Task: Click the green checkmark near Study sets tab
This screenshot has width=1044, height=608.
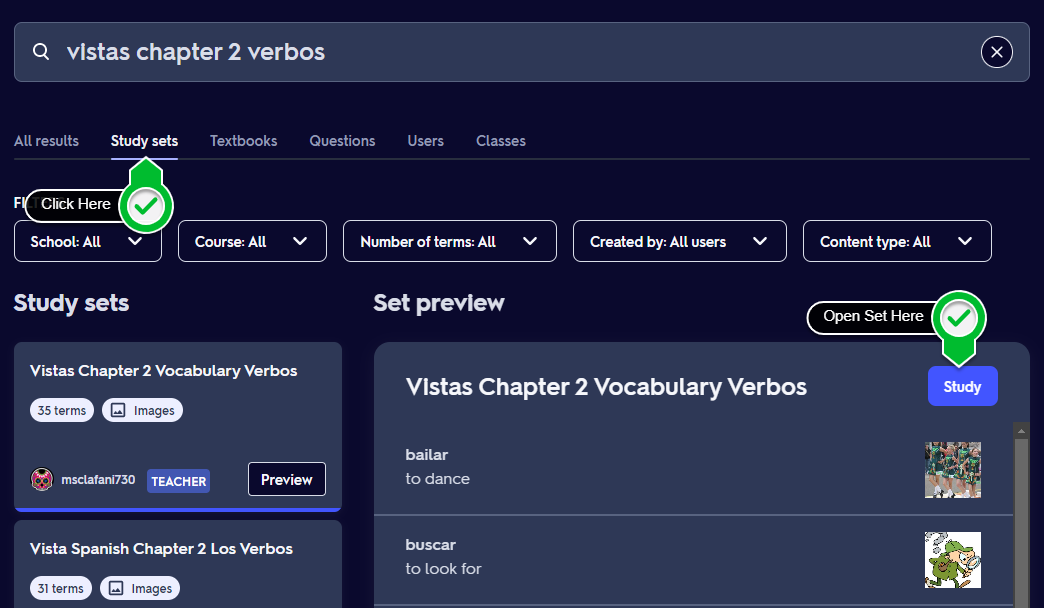Action: [146, 207]
